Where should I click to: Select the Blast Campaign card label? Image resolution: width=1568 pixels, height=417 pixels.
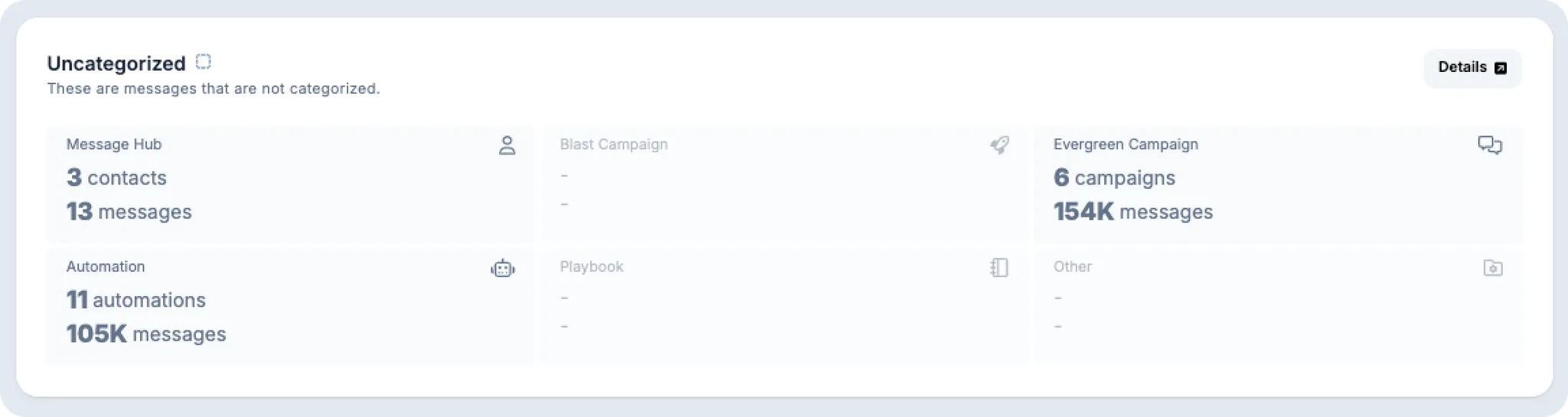pos(613,145)
